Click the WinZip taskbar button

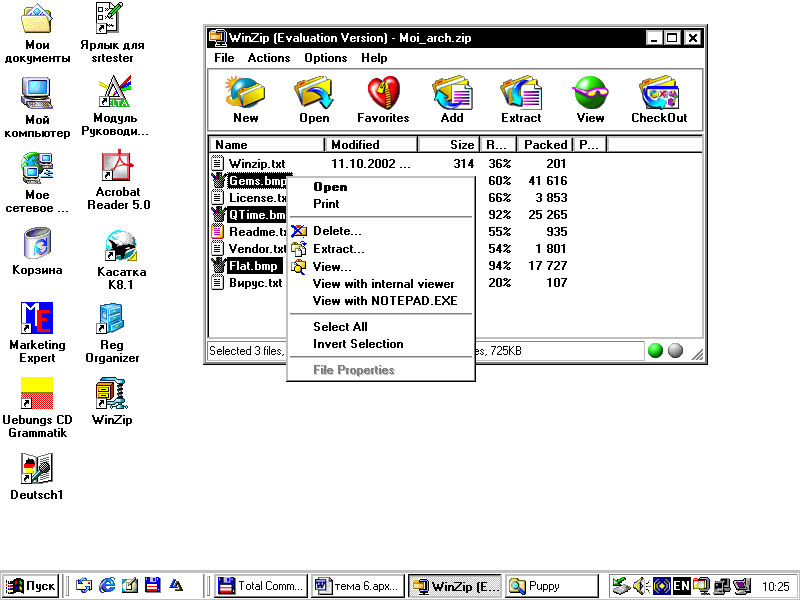click(x=455, y=585)
